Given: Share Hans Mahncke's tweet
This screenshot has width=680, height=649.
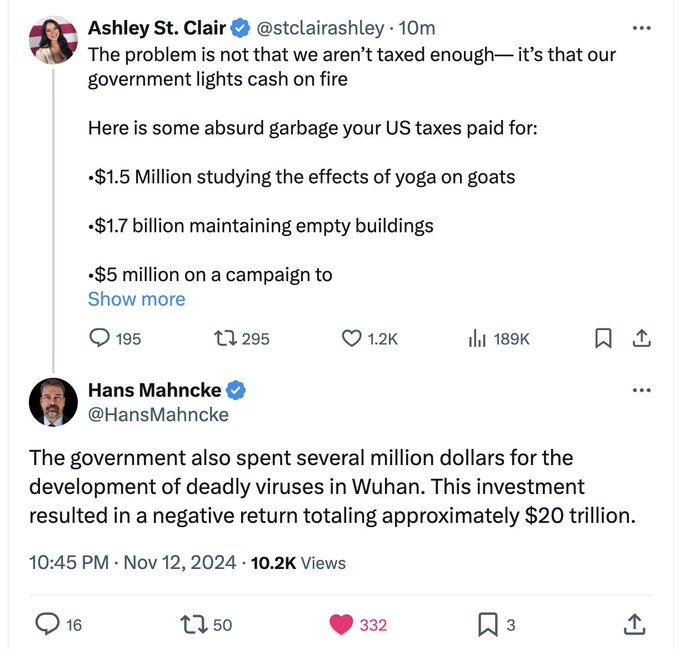Looking at the screenshot, I should pyautogui.click(x=634, y=624).
